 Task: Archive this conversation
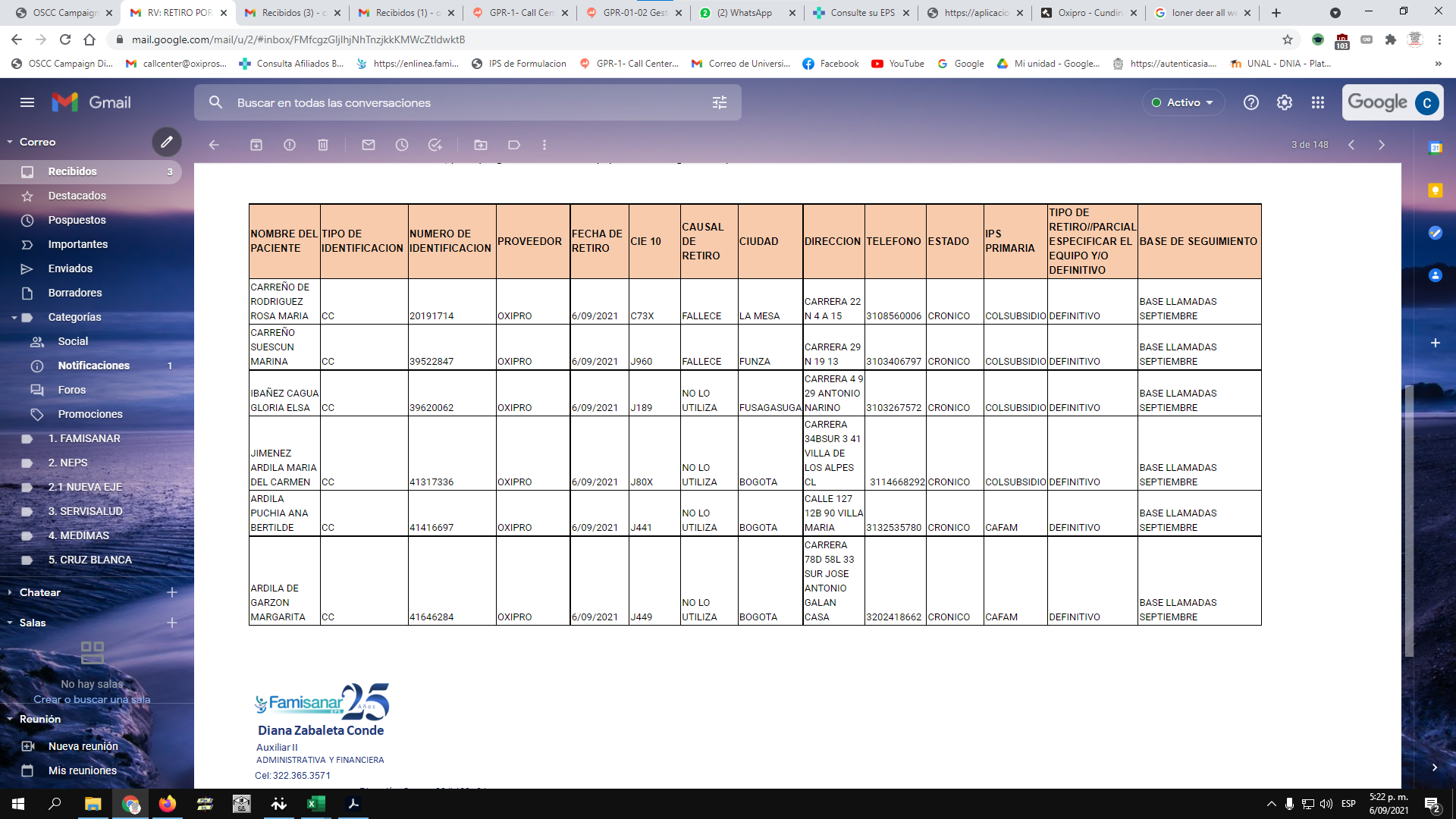click(256, 145)
